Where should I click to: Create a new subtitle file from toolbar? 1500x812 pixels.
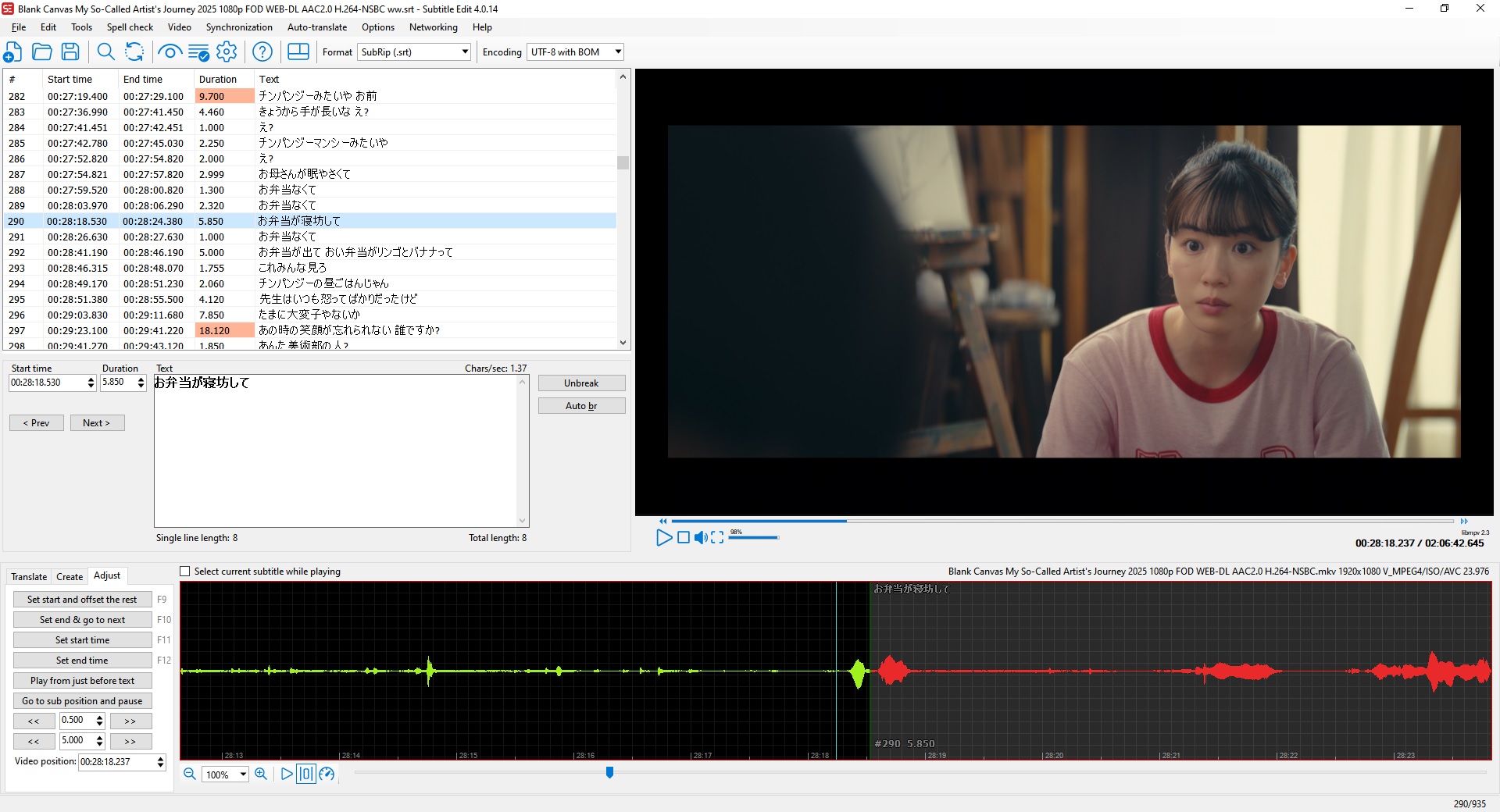12,52
